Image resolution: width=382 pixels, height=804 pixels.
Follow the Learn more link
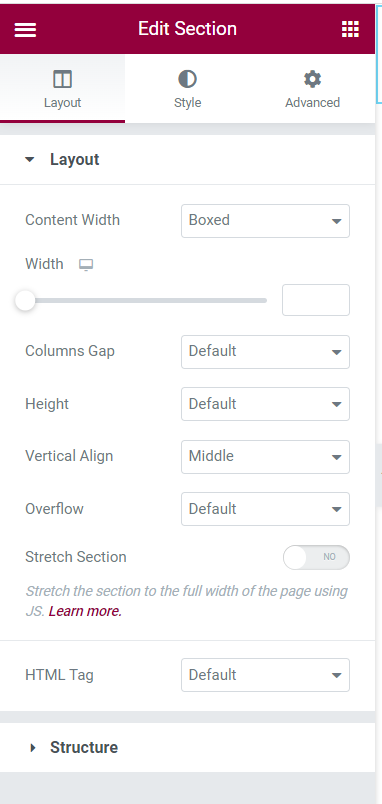pos(85,611)
